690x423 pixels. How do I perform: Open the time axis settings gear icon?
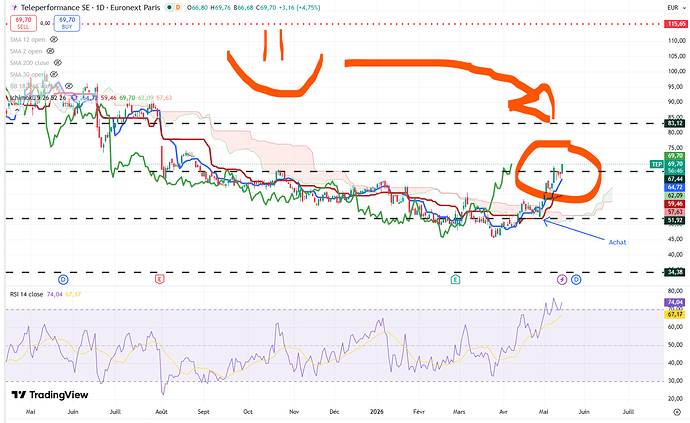pyautogui.click(x=677, y=412)
